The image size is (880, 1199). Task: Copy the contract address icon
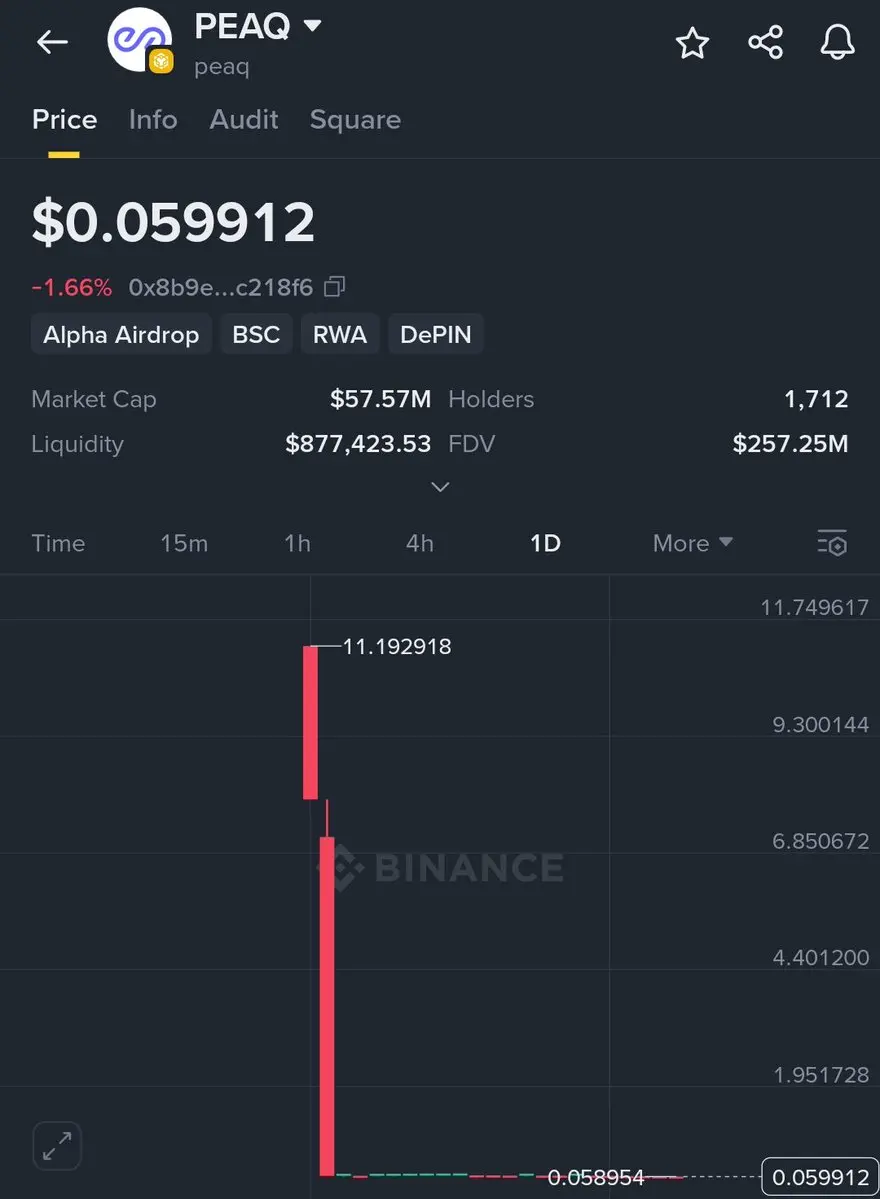335,287
